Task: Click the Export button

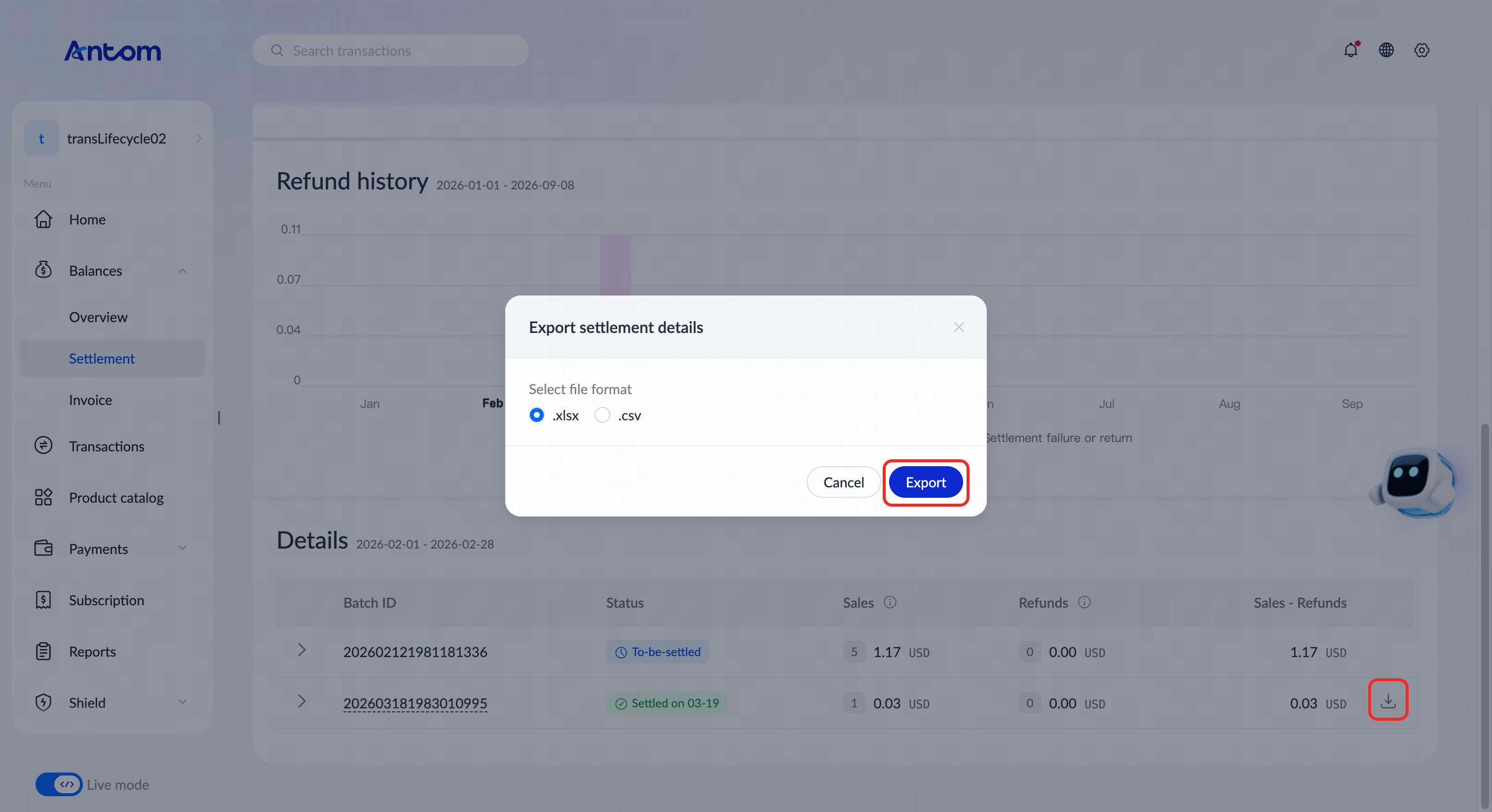Action: 926,482
